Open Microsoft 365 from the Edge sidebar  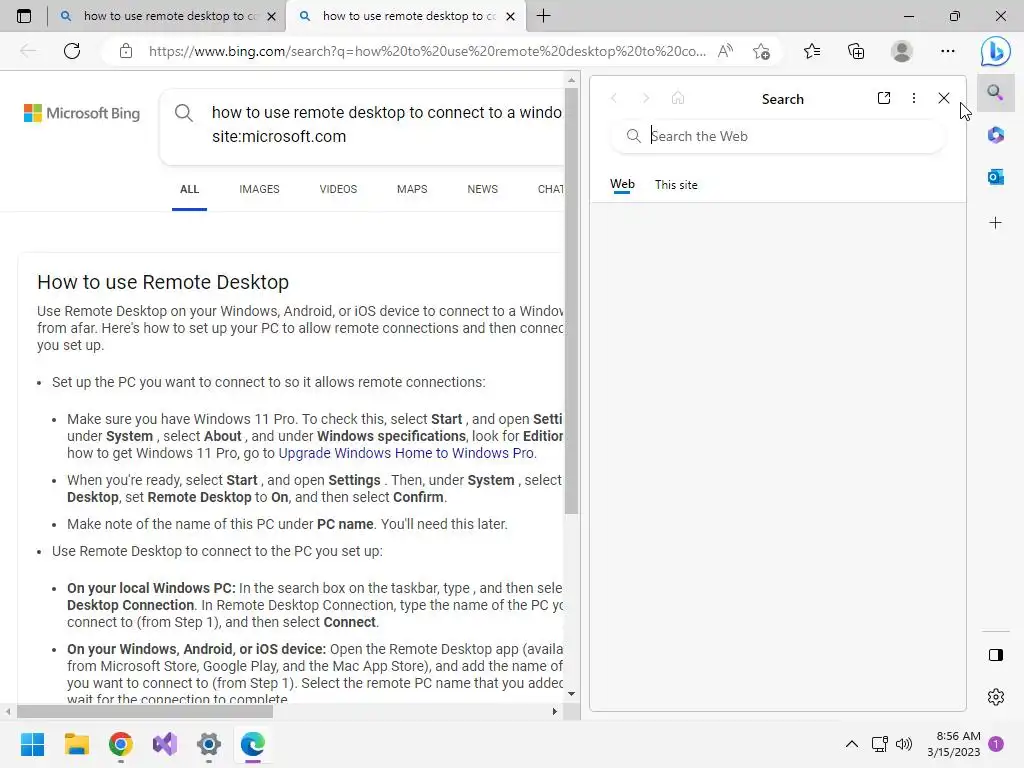pos(995,135)
